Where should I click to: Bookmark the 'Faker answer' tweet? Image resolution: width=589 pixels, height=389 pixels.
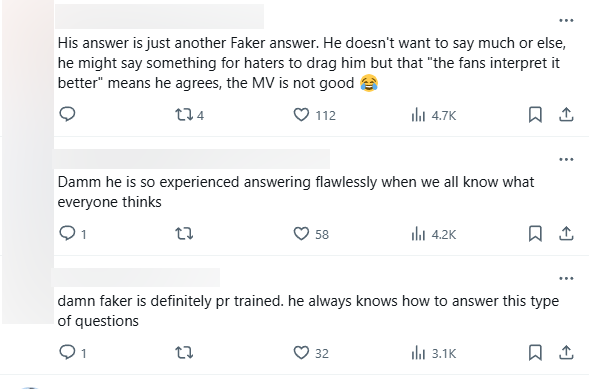(x=535, y=115)
